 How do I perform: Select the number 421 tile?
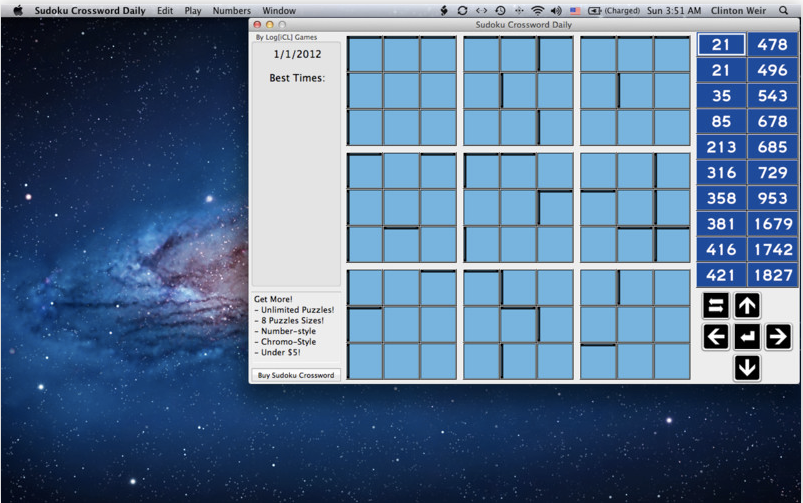721,275
